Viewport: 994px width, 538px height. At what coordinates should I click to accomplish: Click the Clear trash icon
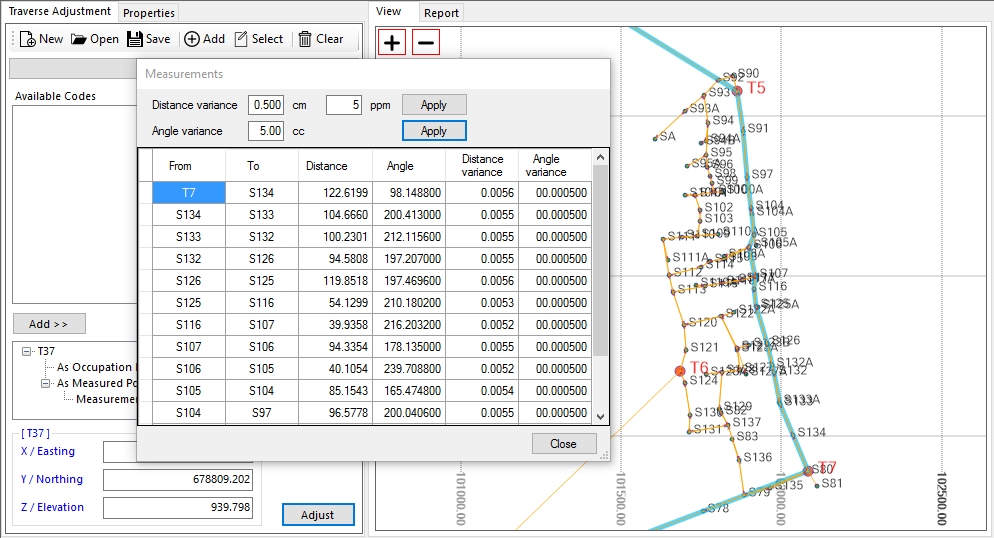(305, 39)
